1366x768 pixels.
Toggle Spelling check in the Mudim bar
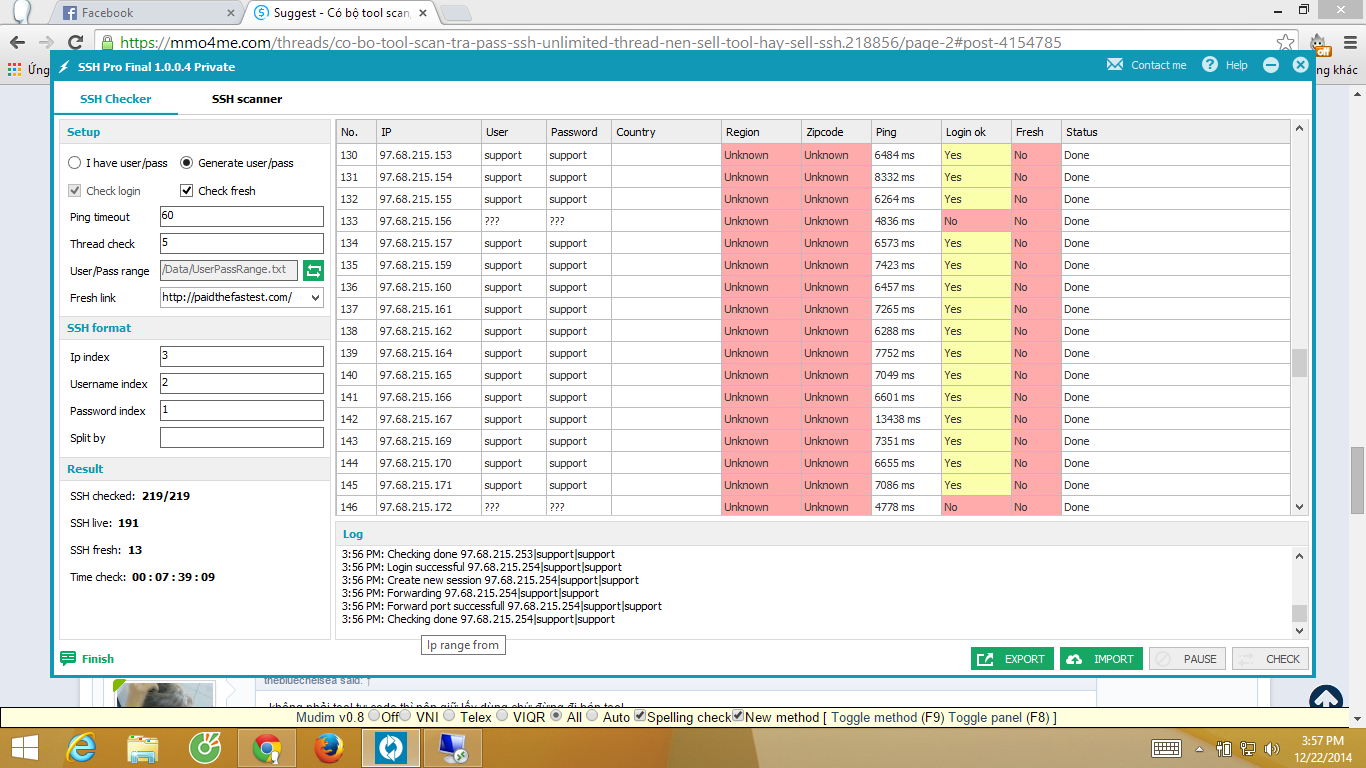click(x=639, y=717)
